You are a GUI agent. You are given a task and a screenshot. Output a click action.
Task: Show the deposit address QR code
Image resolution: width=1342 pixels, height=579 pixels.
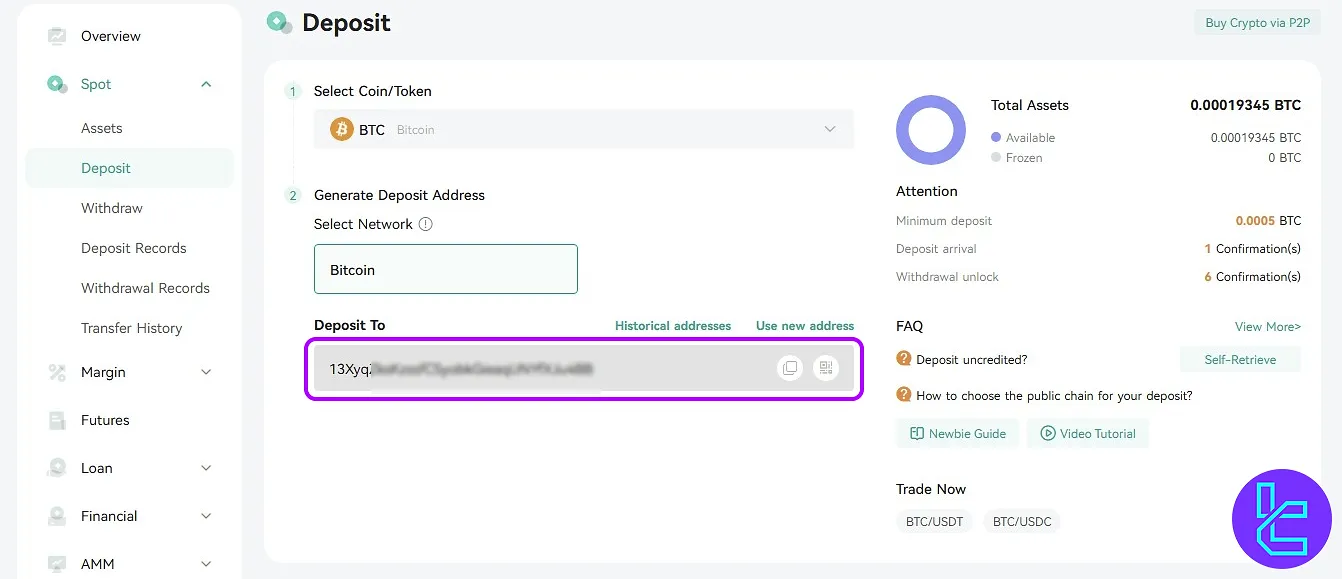tap(826, 368)
